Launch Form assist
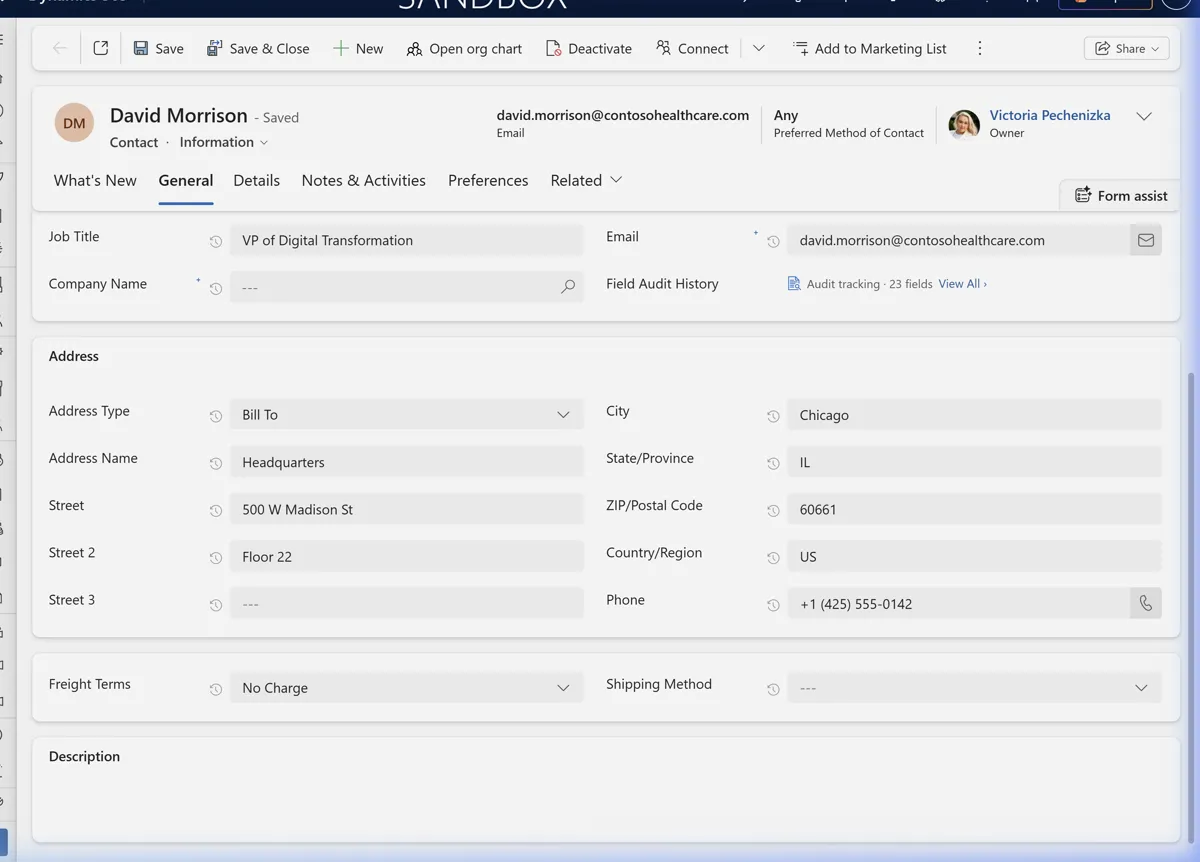Screen dimensions: 1200x862 click(x=1120, y=195)
